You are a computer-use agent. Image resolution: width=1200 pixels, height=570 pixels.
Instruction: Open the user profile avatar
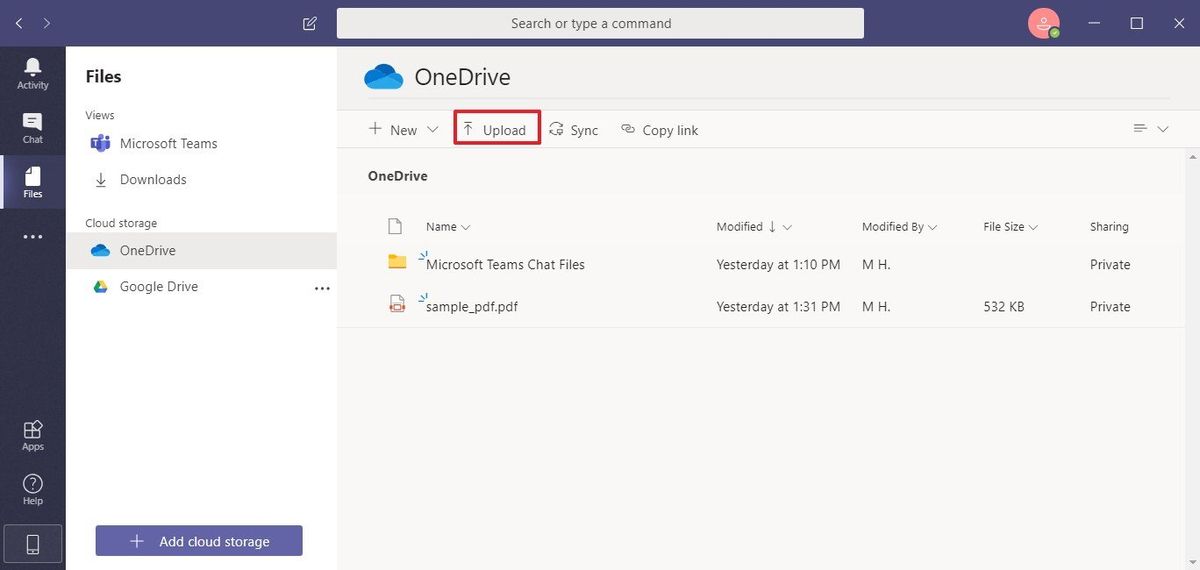tap(1043, 23)
